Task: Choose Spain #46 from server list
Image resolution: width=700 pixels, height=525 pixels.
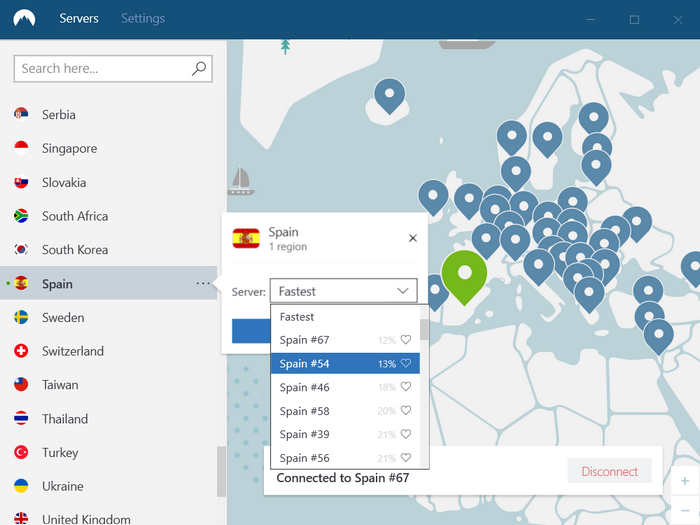Action: (x=345, y=387)
